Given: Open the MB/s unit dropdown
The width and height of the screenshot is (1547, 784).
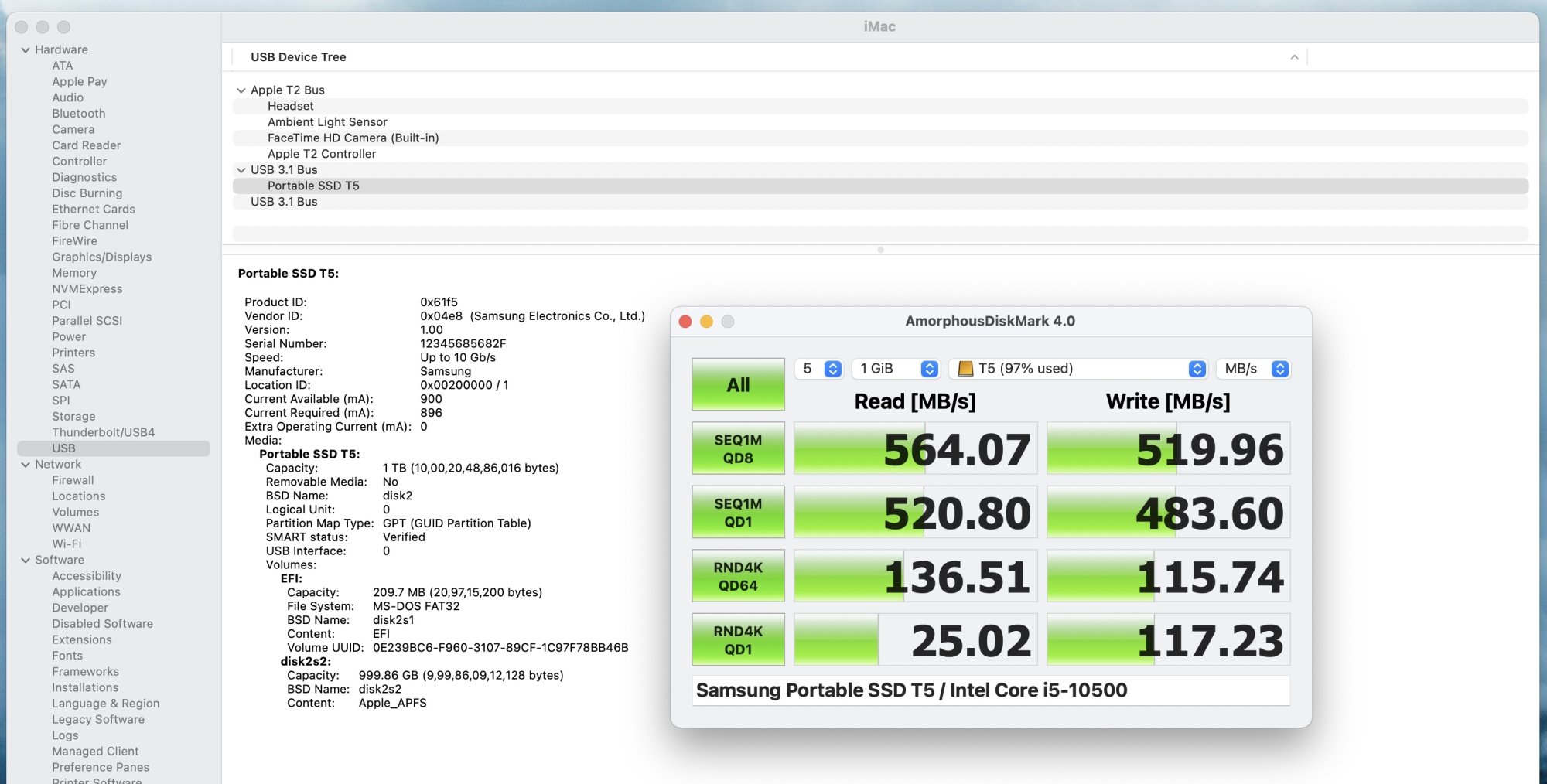Looking at the screenshot, I should (x=1253, y=369).
